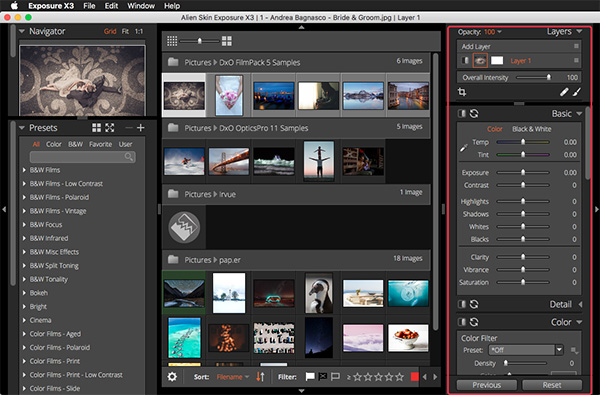The height and width of the screenshot is (395, 600).
Task: Reverse sort direction arrows
Action: coord(260,377)
